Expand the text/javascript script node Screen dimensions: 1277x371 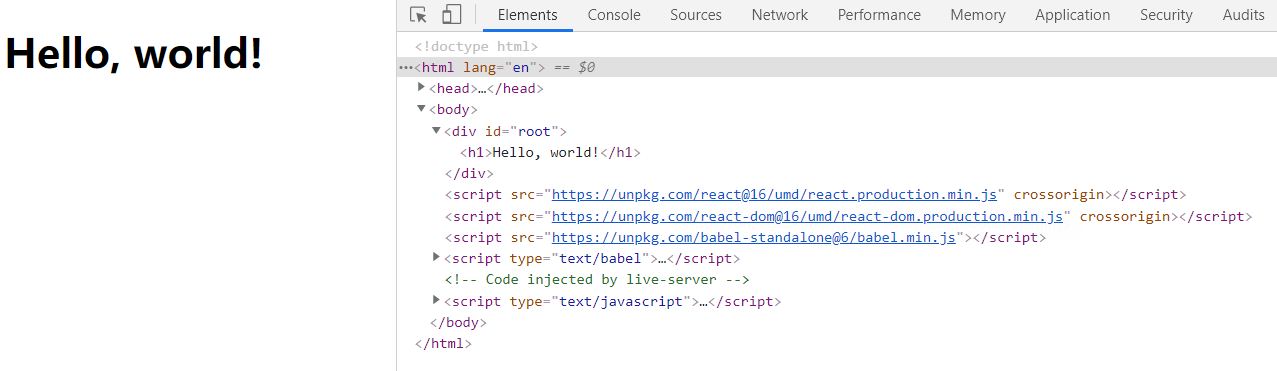click(436, 300)
